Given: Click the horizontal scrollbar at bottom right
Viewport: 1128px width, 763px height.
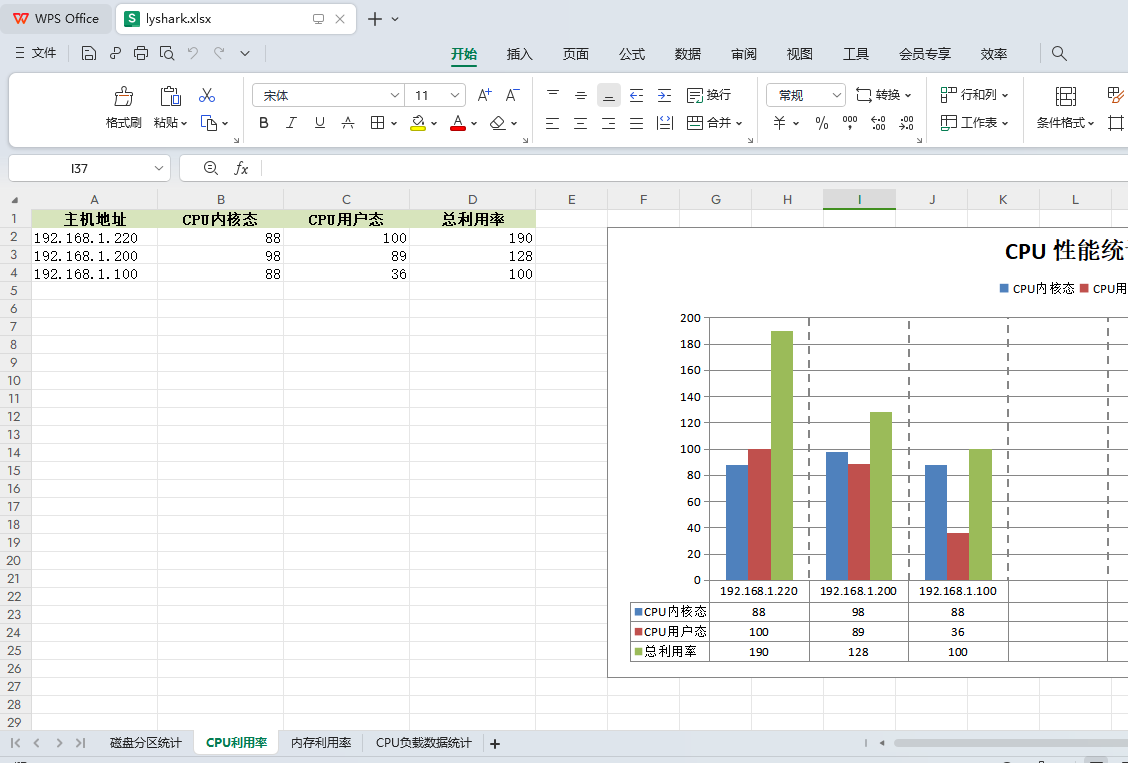Looking at the screenshot, I should click(1011, 743).
